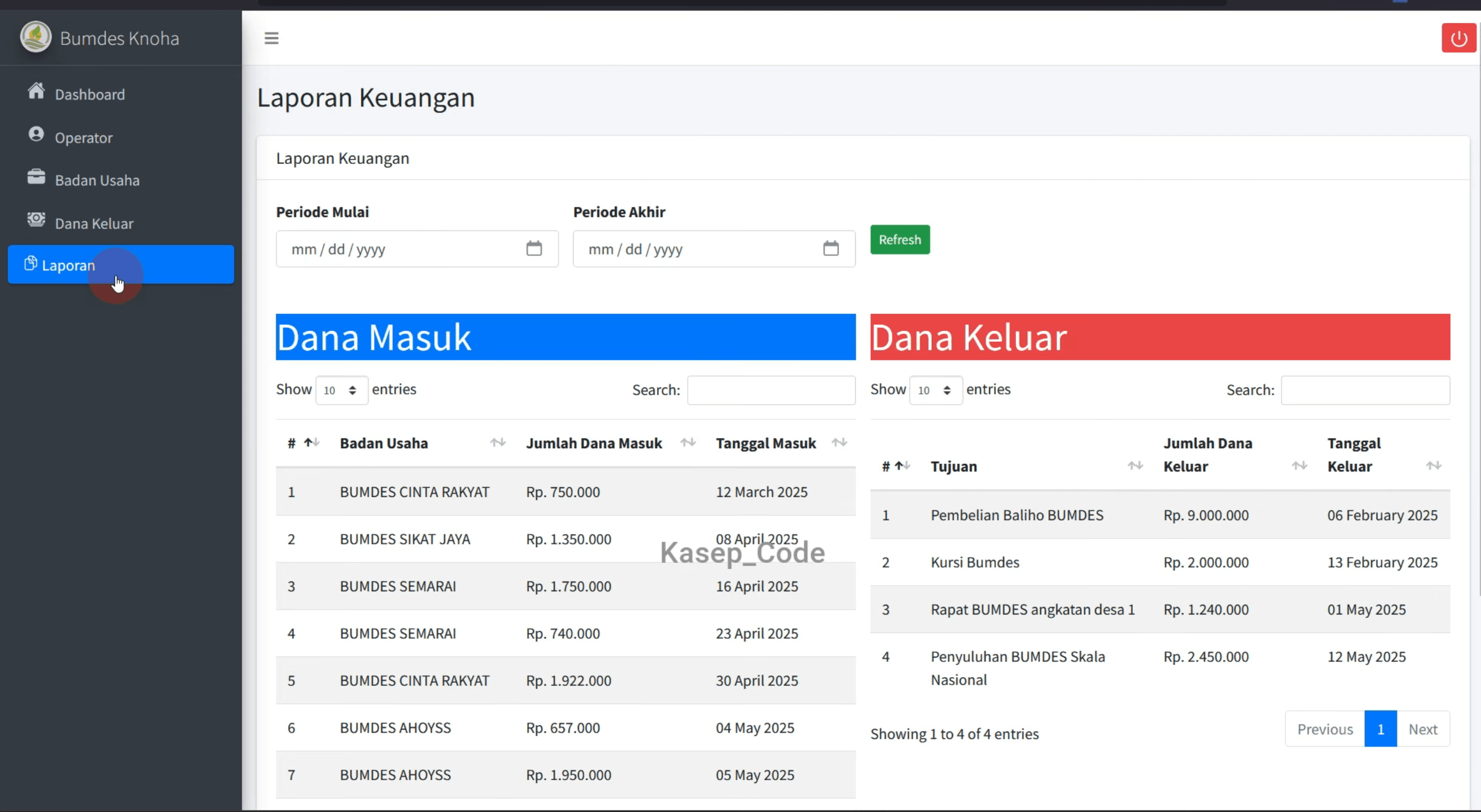Viewport: 1481px width, 812px height.
Task: Click Rapat BUMDES angkatan desa 1
Action: 1033,610
